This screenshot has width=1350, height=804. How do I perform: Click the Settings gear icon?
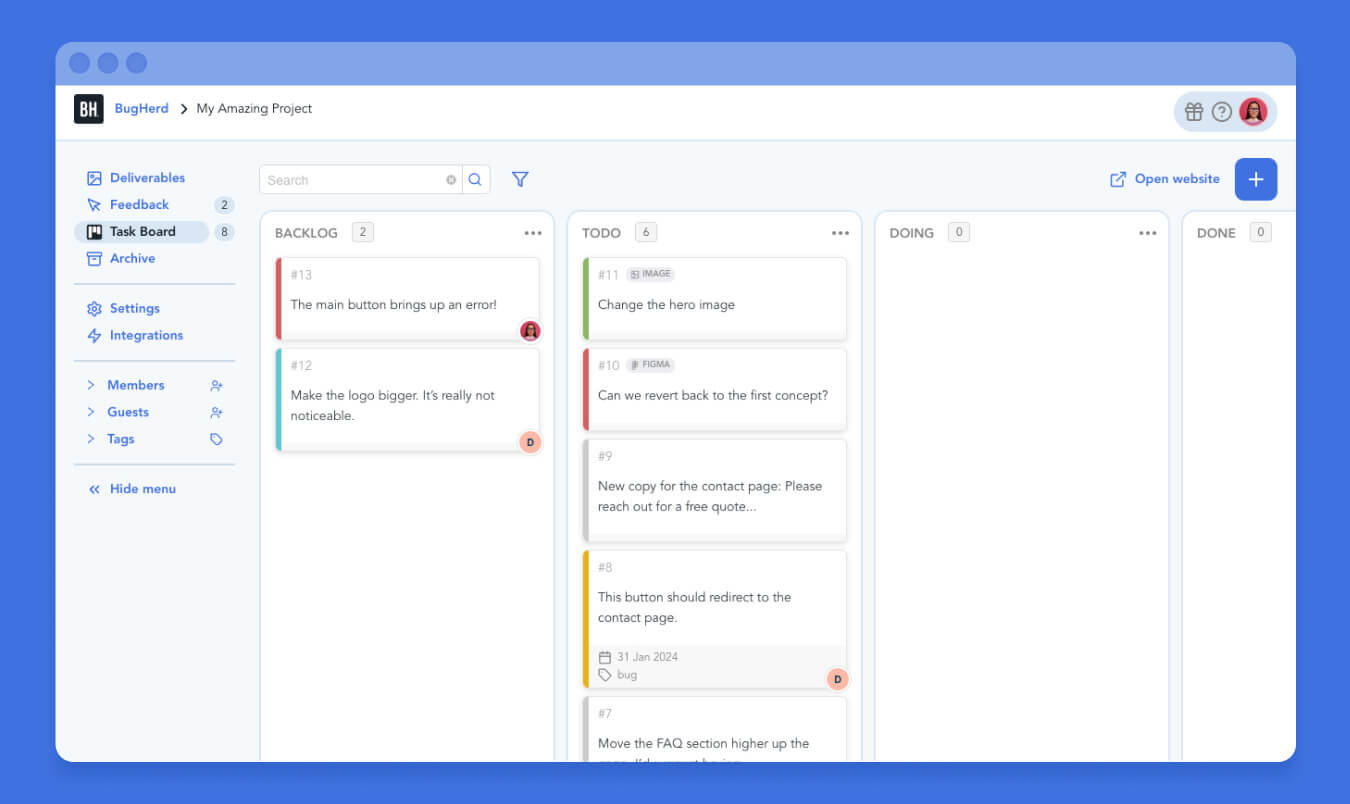click(92, 308)
